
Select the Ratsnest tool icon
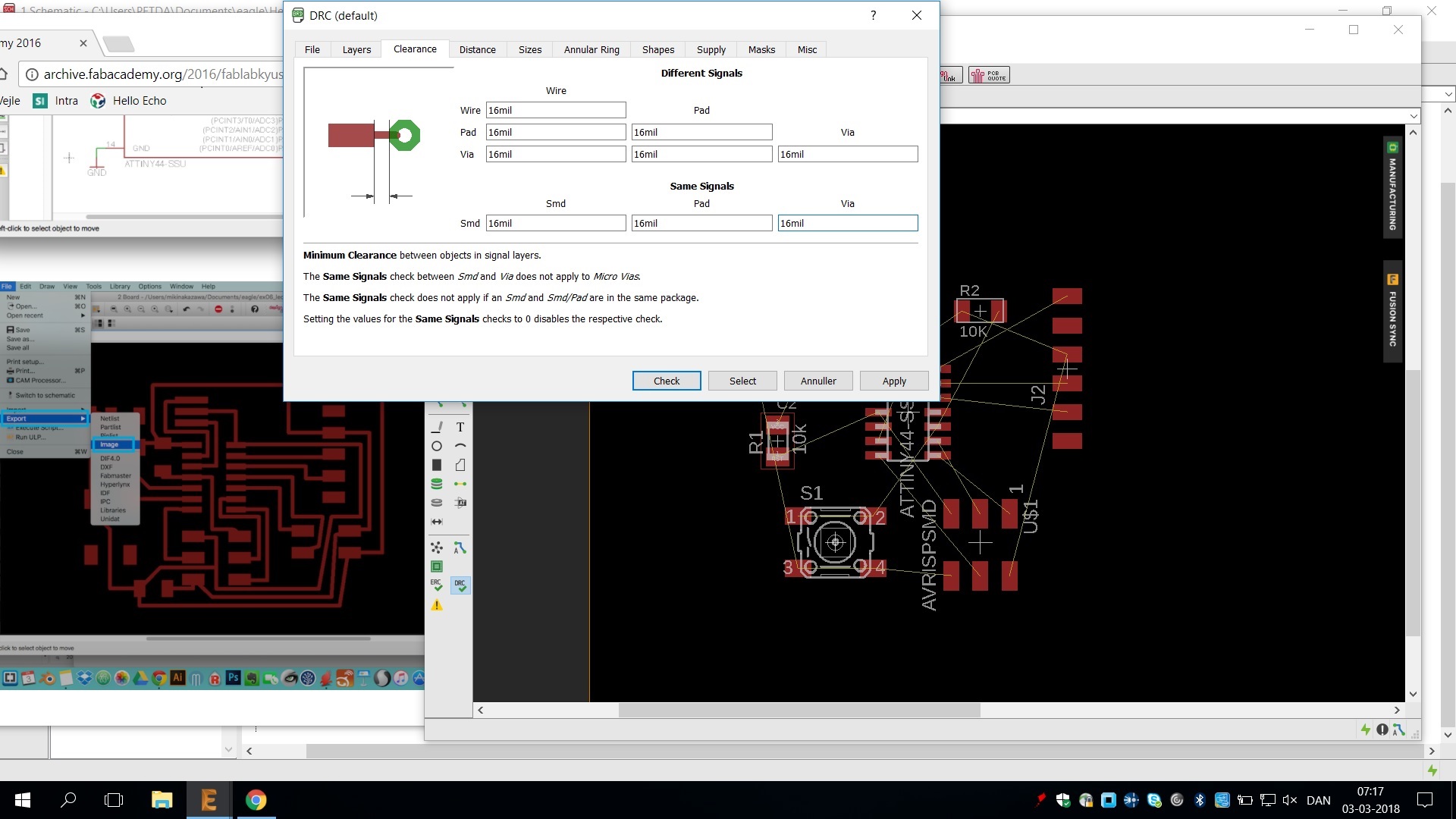[x=437, y=548]
